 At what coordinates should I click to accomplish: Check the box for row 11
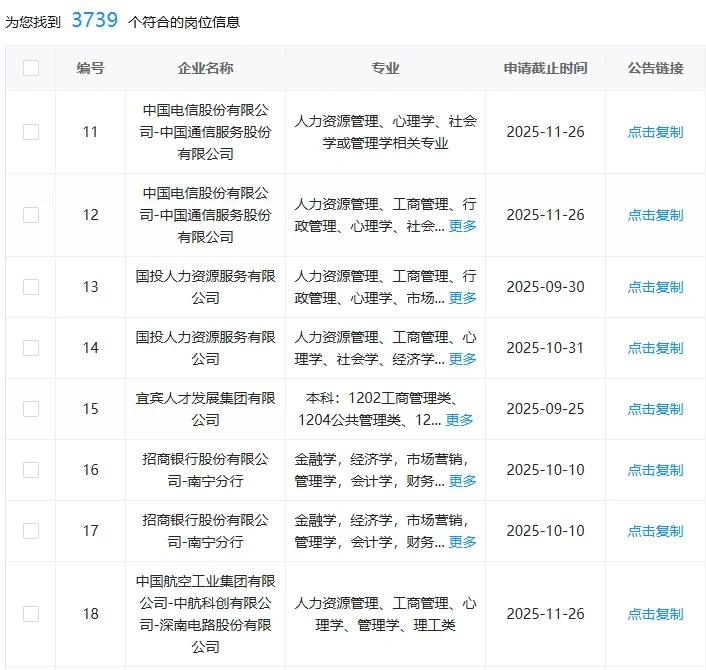click(x=31, y=132)
